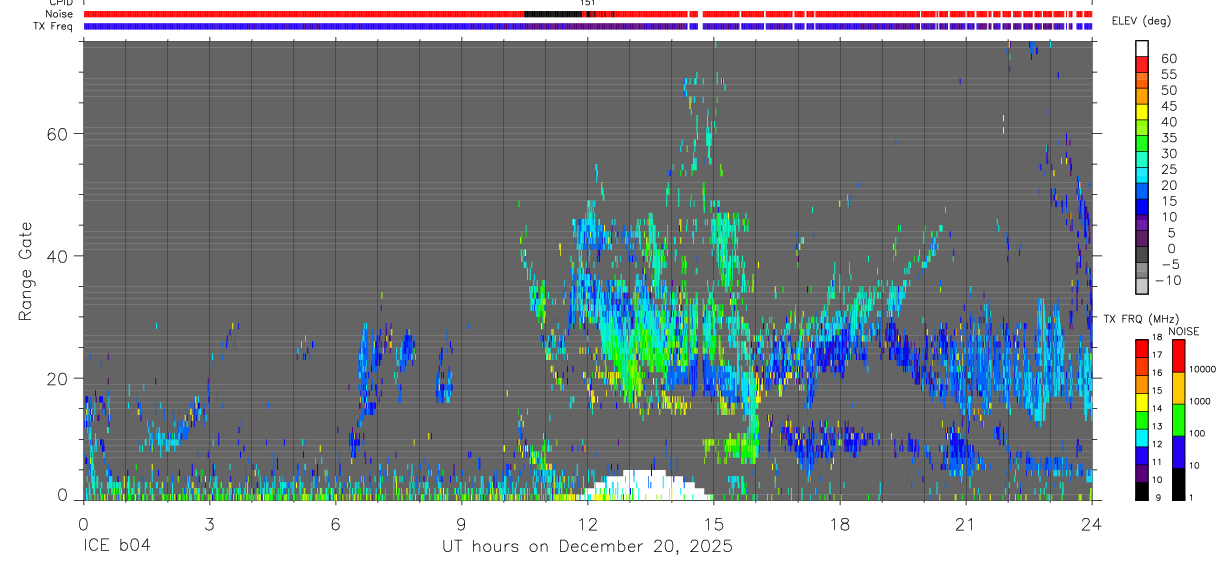Click the '35' value on ELEV scale
Screen dimensions: 1228x567
(x=1168, y=137)
